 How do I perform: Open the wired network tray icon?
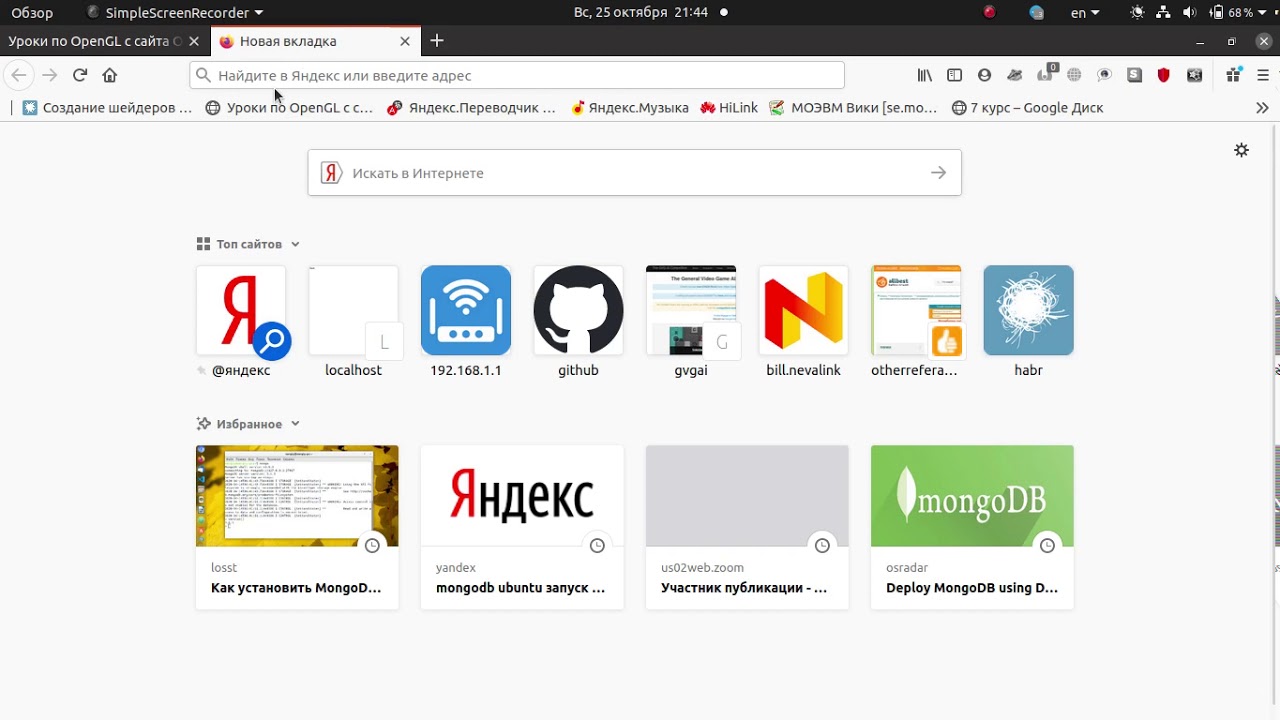click(1163, 13)
